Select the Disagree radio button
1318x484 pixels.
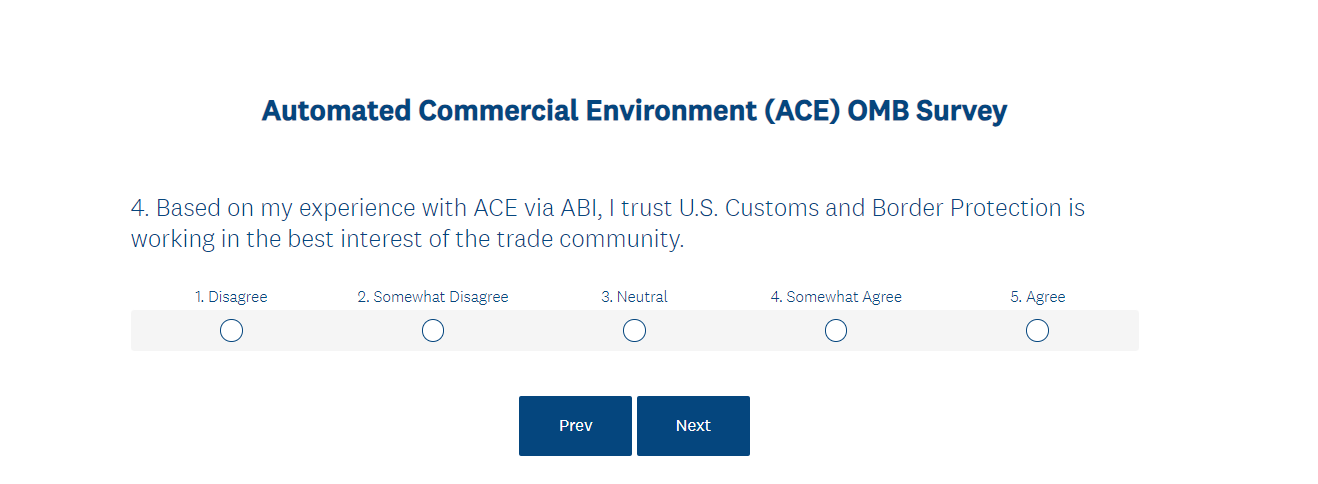click(x=231, y=330)
